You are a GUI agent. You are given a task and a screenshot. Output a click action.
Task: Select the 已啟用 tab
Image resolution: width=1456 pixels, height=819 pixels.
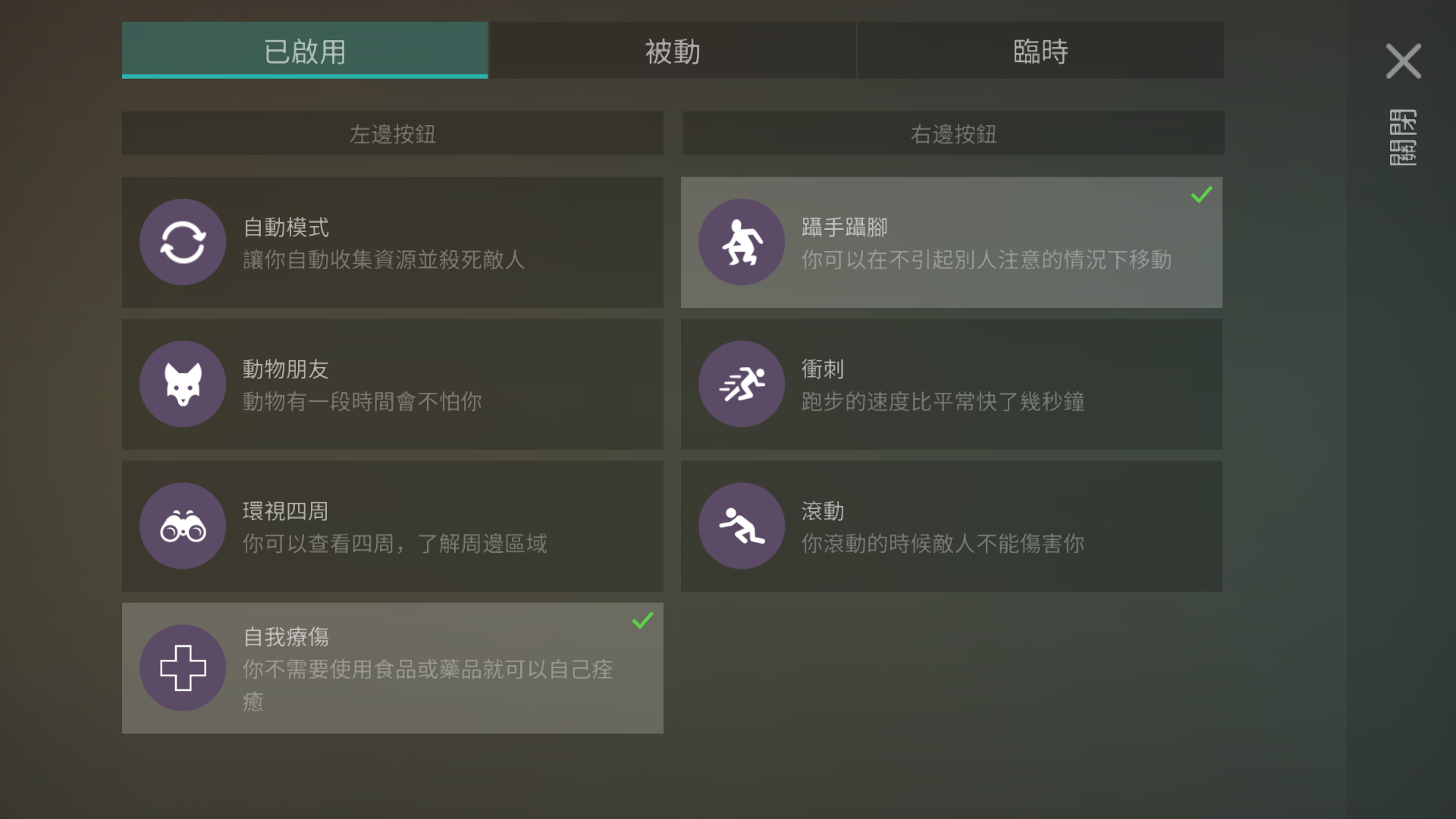(305, 51)
